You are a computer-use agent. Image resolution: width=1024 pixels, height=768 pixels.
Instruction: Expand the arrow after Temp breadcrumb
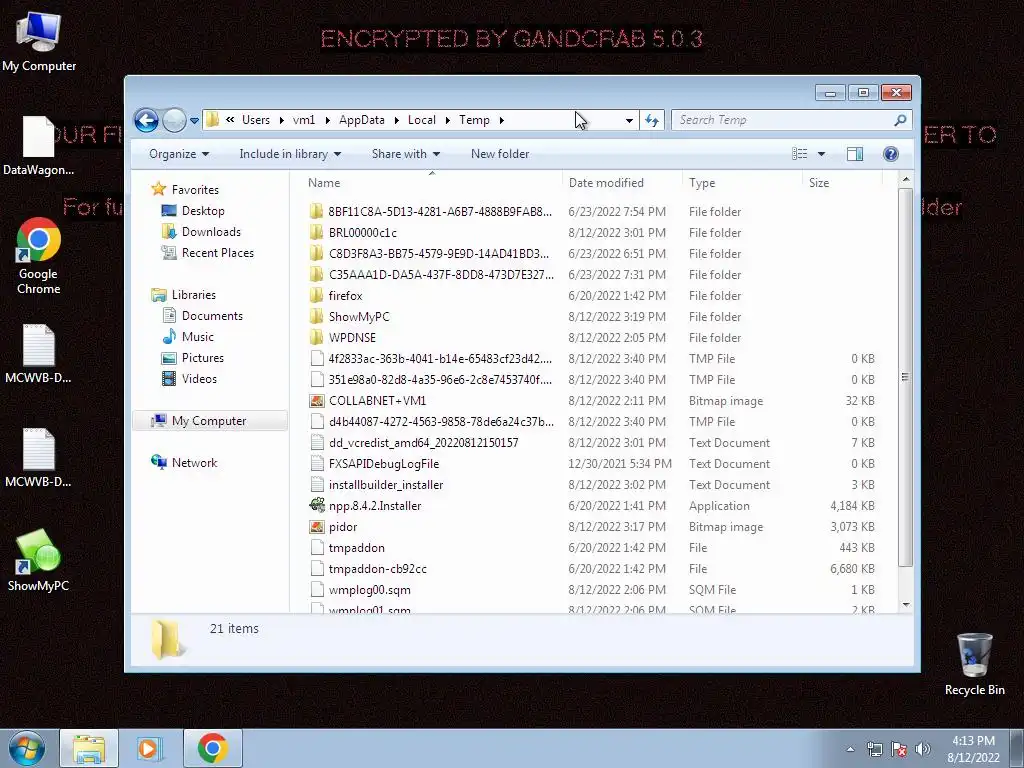pyautogui.click(x=502, y=120)
